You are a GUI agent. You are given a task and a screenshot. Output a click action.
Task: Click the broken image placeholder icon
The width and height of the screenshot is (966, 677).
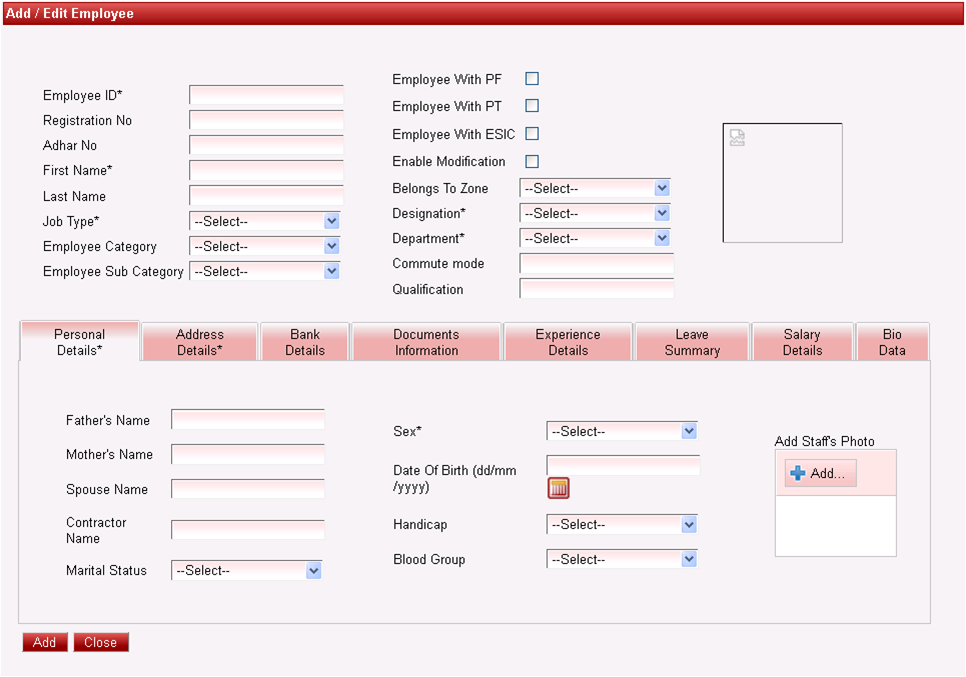pos(737,138)
